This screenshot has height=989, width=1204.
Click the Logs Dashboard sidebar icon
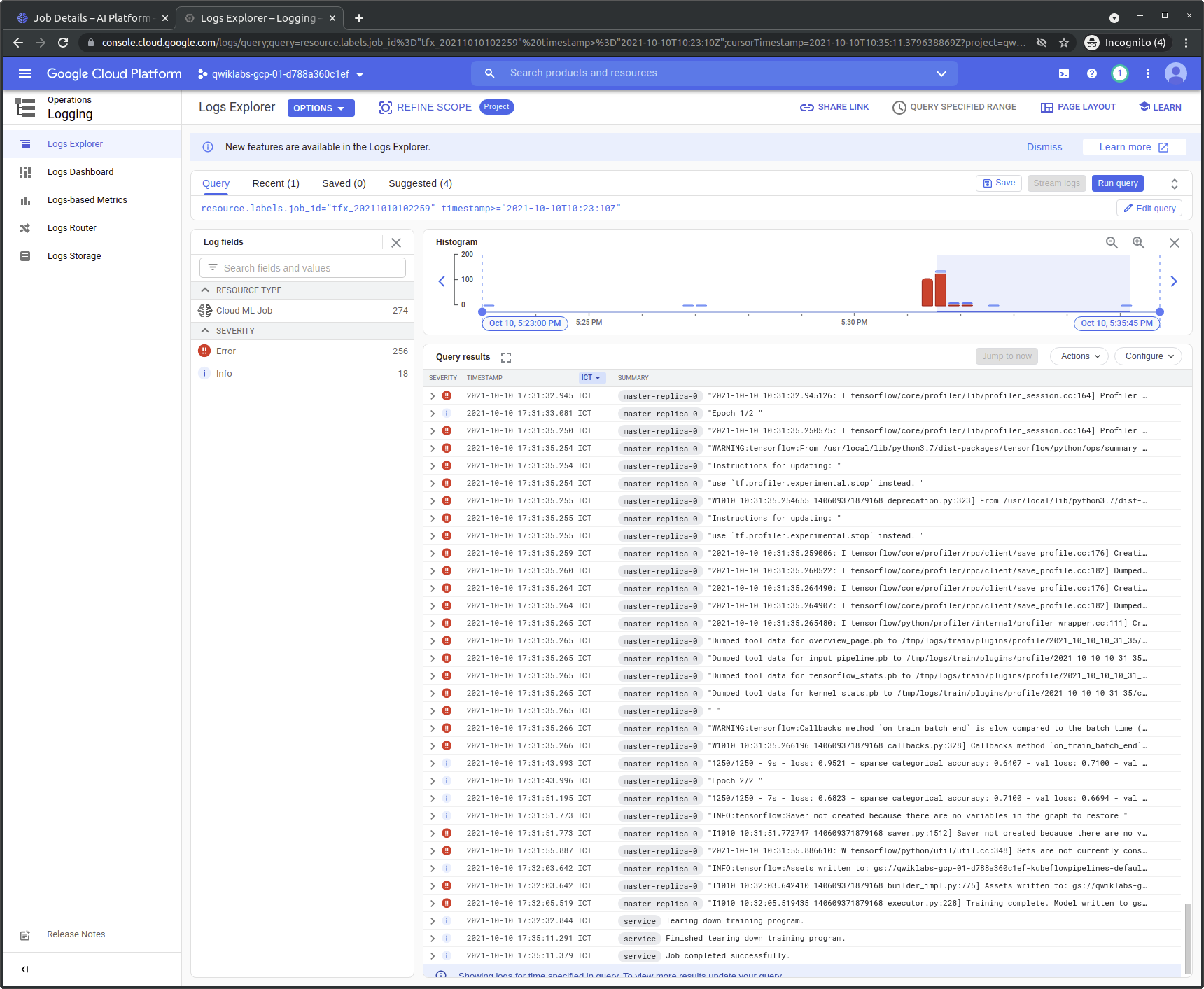[x=25, y=172]
